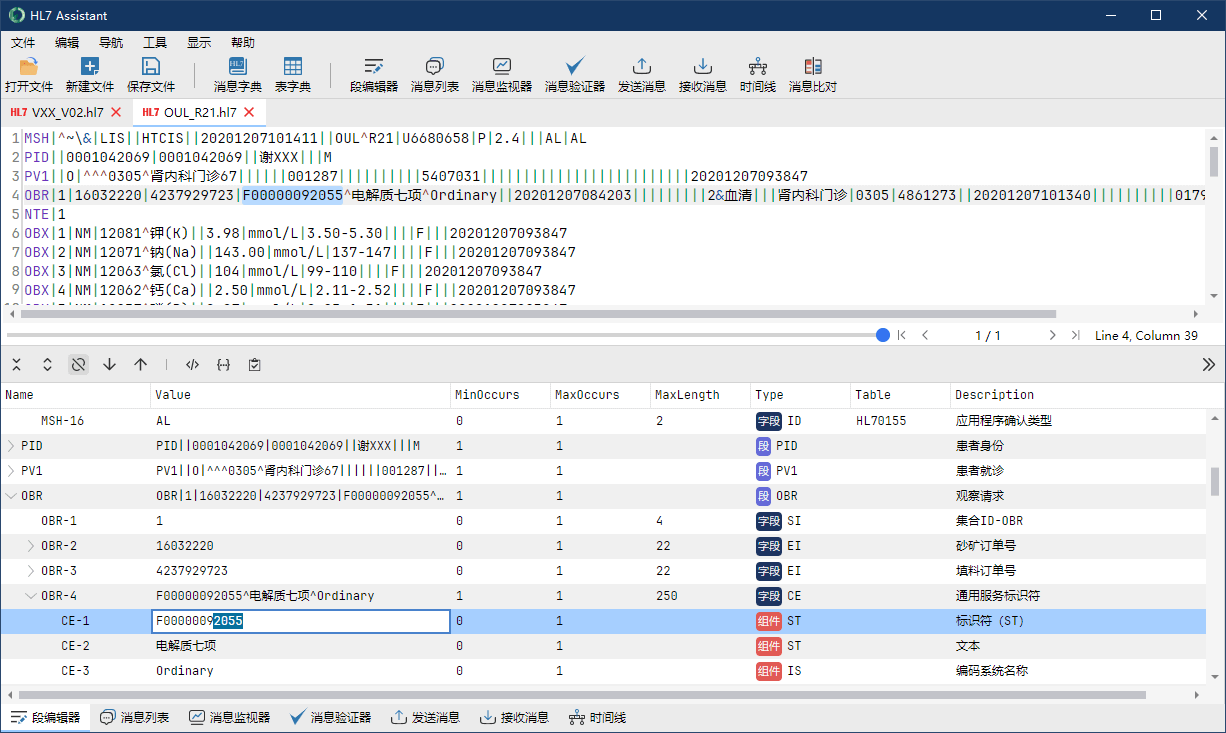This screenshot has height=733, width=1226.
Task: Expand the PID segment row
Action: [11, 445]
